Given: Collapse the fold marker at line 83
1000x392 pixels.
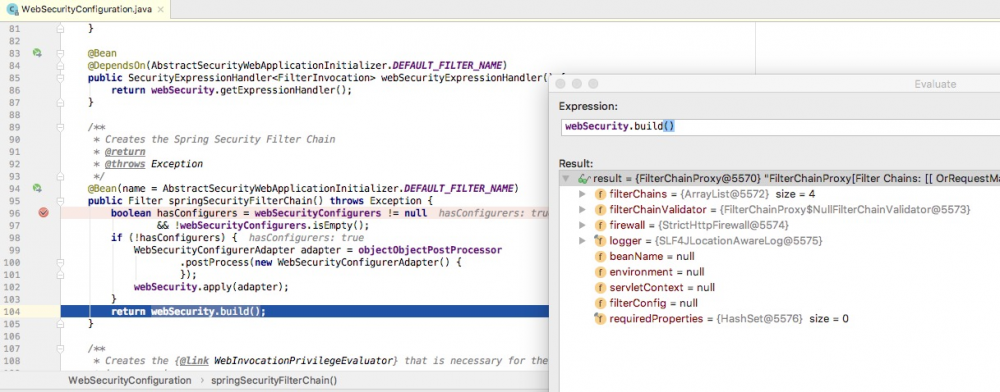Looking at the screenshot, I should tap(61, 54).
